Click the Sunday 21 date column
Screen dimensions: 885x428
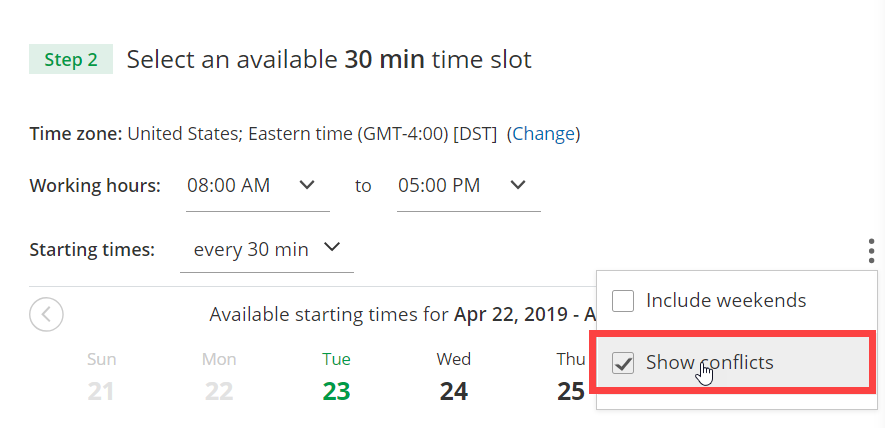[x=101, y=377]
